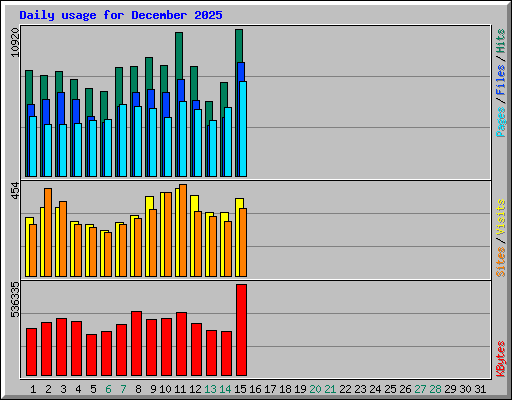Viewport: 512px width, 400px height.
Task: Click the tall red KBytes bar for day 15
Action: (241, 330)
